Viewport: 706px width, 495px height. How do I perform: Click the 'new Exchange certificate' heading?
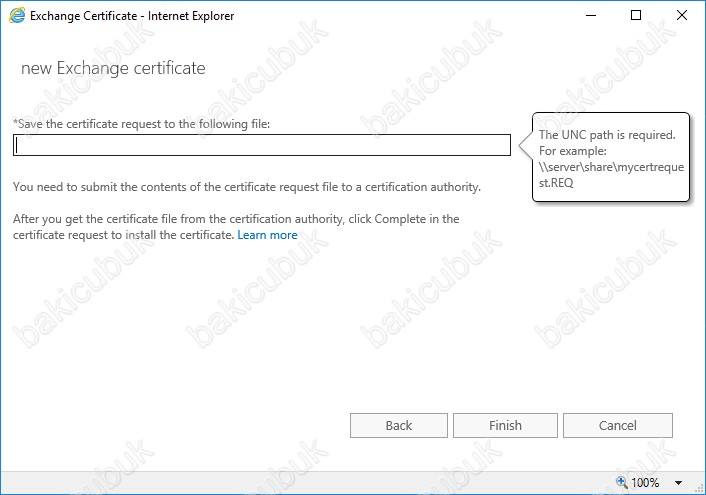(113, 68)
